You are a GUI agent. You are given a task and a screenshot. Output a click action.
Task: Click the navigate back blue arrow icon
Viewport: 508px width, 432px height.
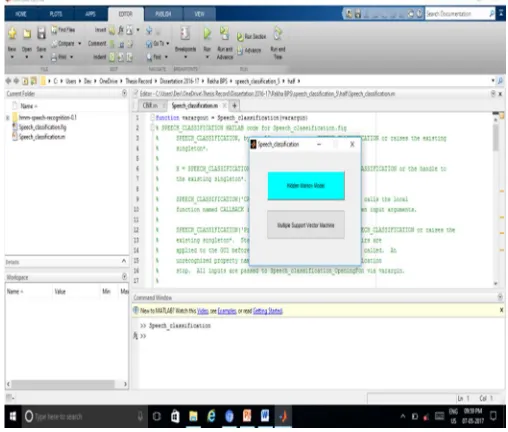pos(149,30)
